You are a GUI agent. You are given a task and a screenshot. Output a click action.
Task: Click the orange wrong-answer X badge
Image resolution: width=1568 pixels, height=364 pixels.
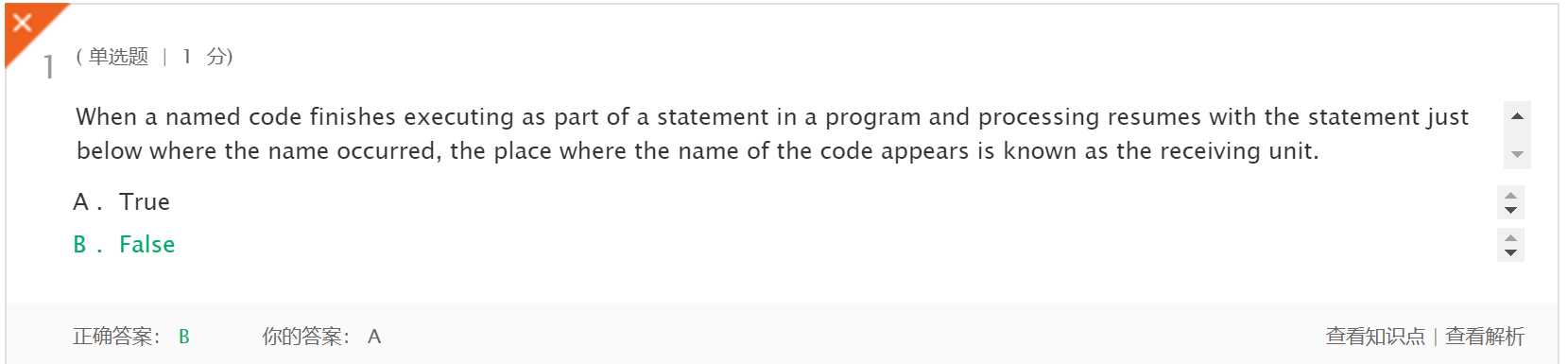point(24,24)
